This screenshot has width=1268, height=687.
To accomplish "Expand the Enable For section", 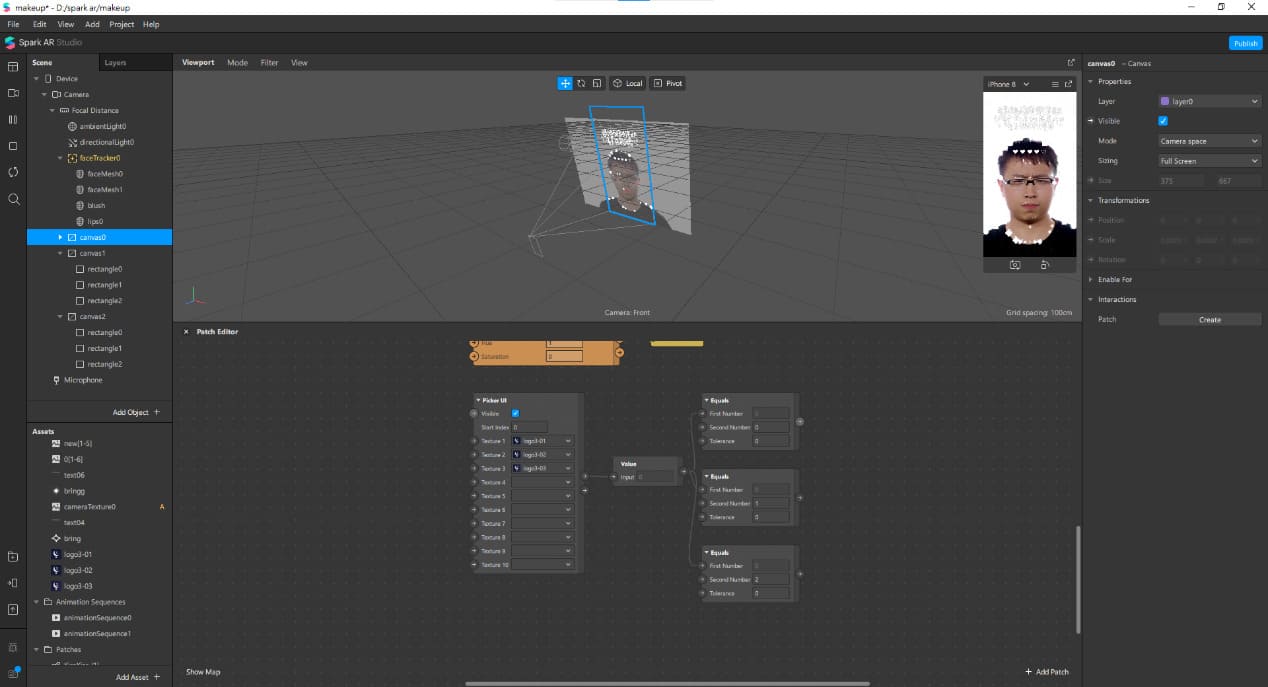I will [x=1115, y=279].
